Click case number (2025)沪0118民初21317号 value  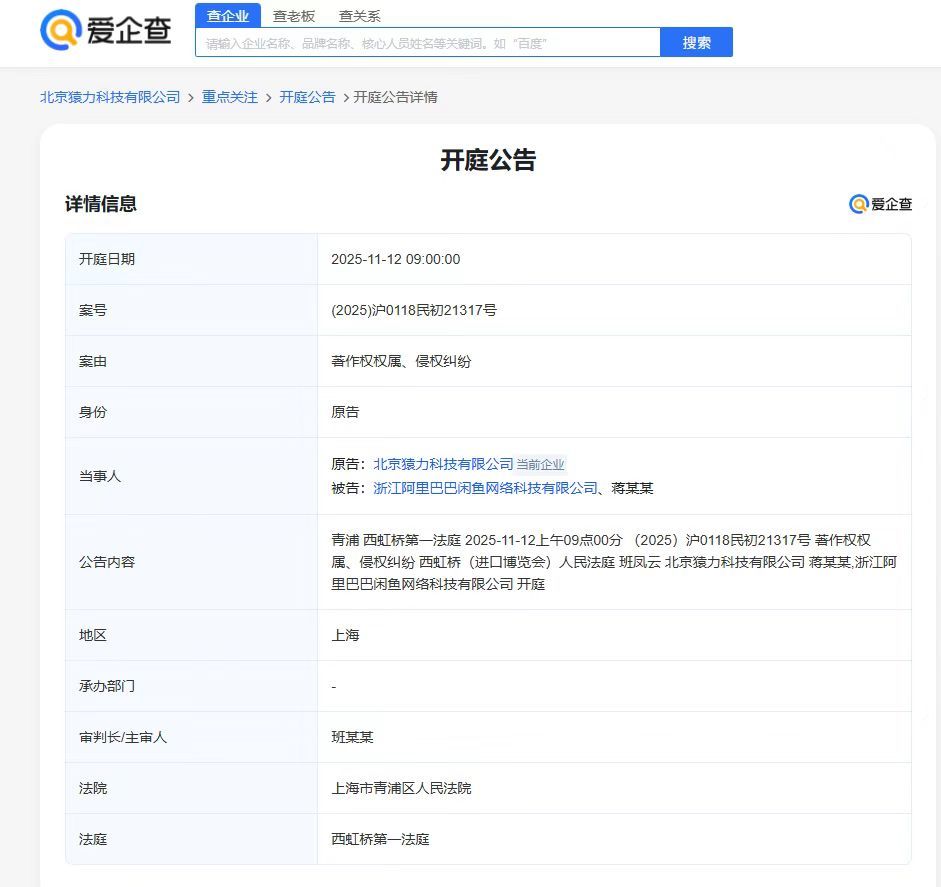coord(414,310)
